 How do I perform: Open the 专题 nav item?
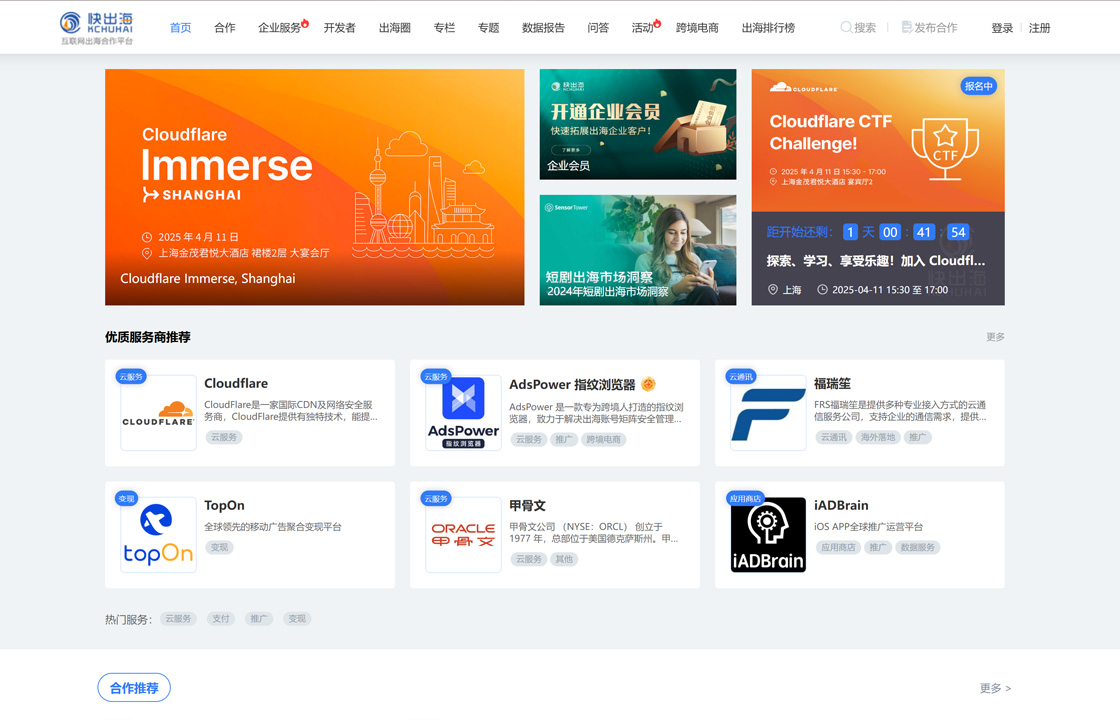pyautogui.click(x=489, y=28)
